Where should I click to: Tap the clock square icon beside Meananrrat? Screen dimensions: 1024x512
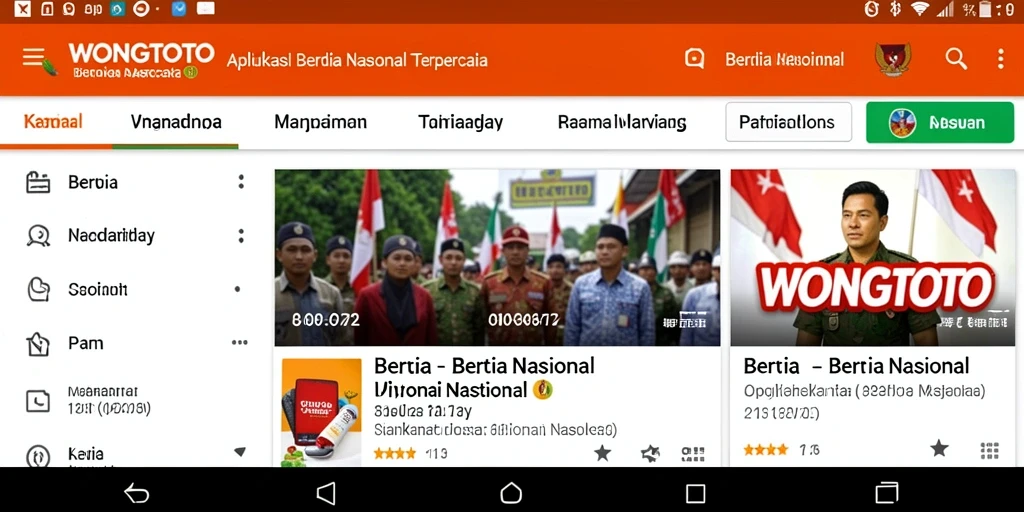point(38,400)
